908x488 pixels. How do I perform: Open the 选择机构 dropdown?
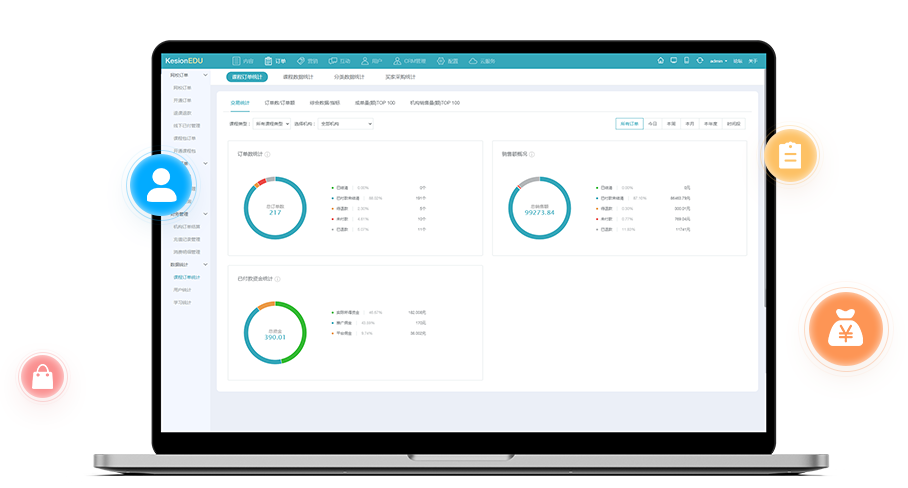tap(345, 124)
